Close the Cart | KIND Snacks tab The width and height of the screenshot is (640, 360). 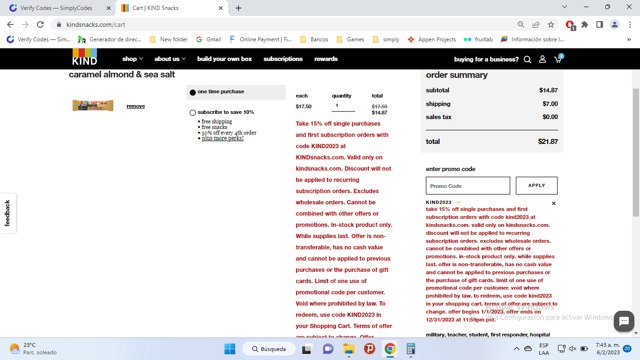tap(220, 8)
